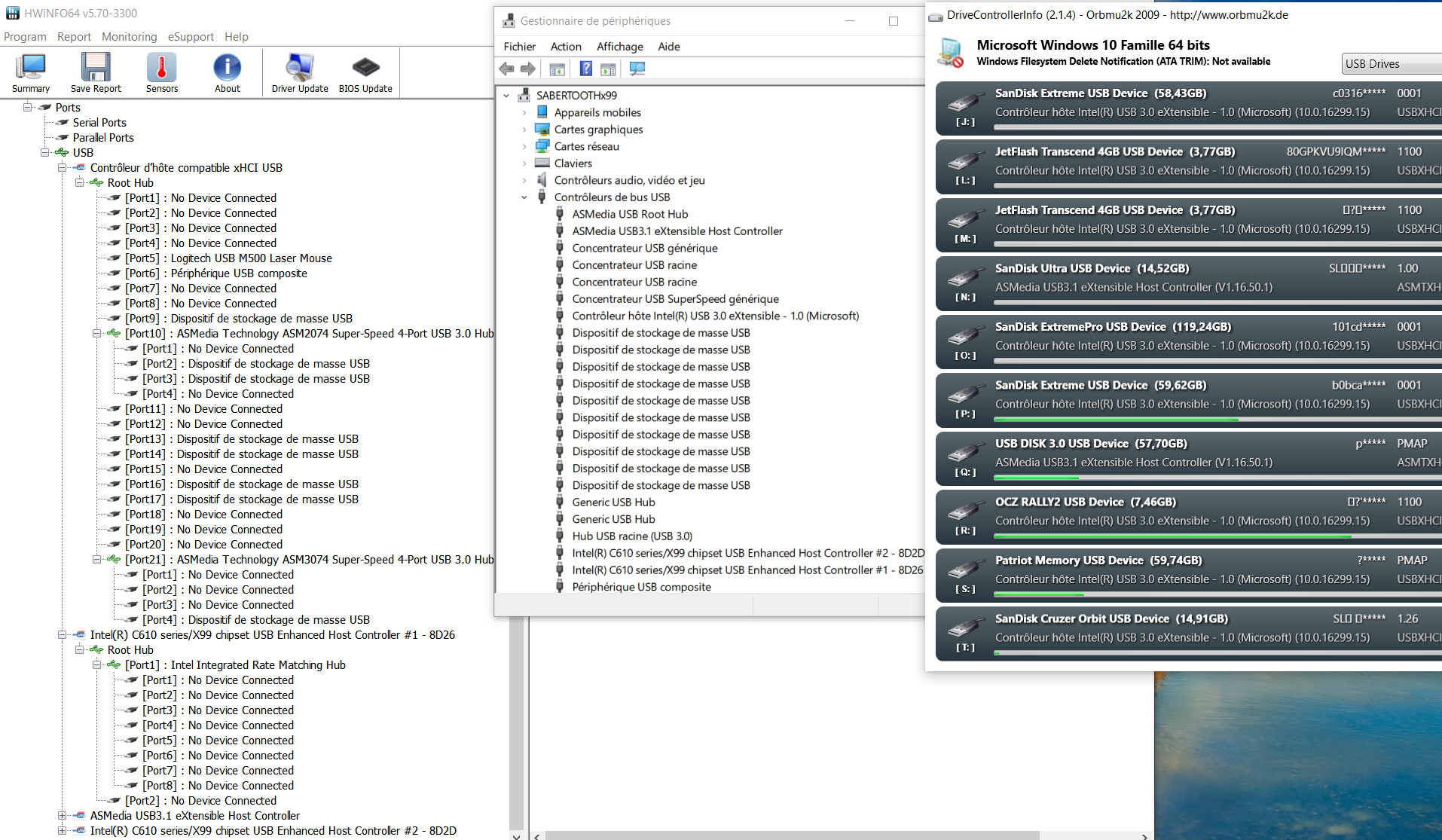Click Device Manager back arrow
Screen dimensions: 1442x840
click(506, 69)
